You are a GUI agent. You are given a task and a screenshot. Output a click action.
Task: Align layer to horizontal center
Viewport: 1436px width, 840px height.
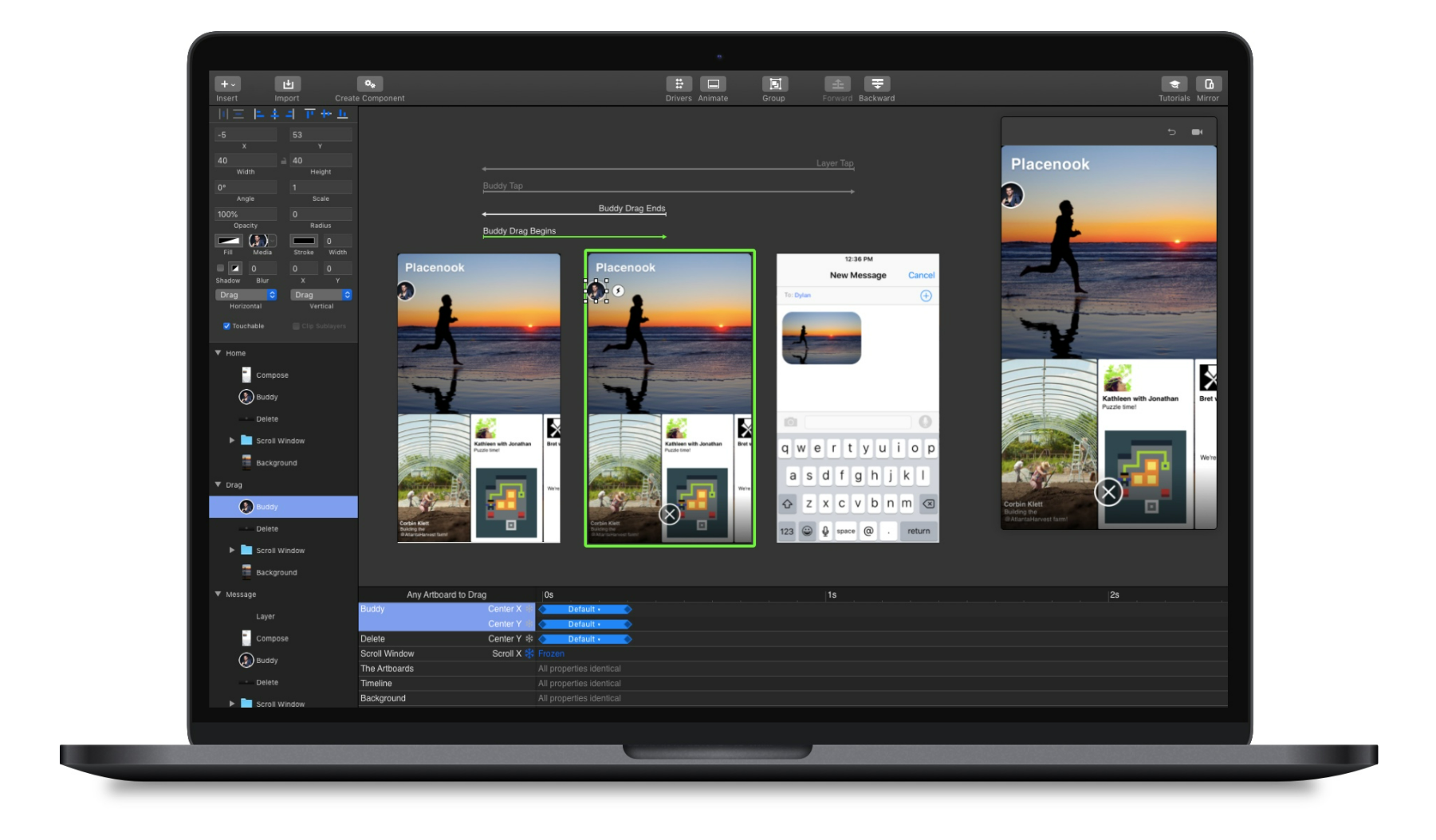tap(274, 114)
